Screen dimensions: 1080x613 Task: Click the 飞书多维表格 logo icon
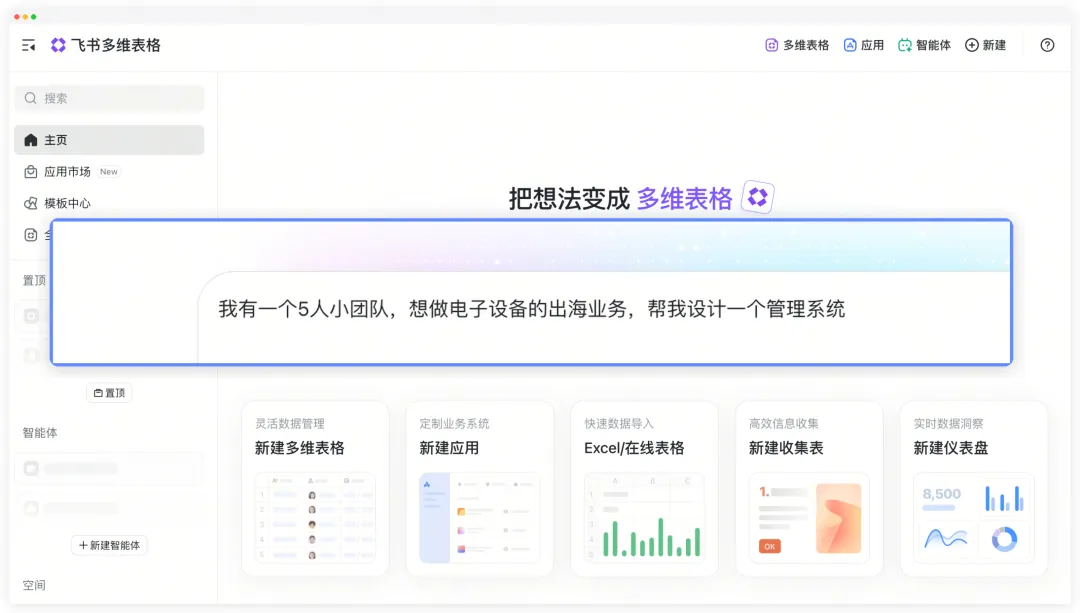click(x=59, y=45)
